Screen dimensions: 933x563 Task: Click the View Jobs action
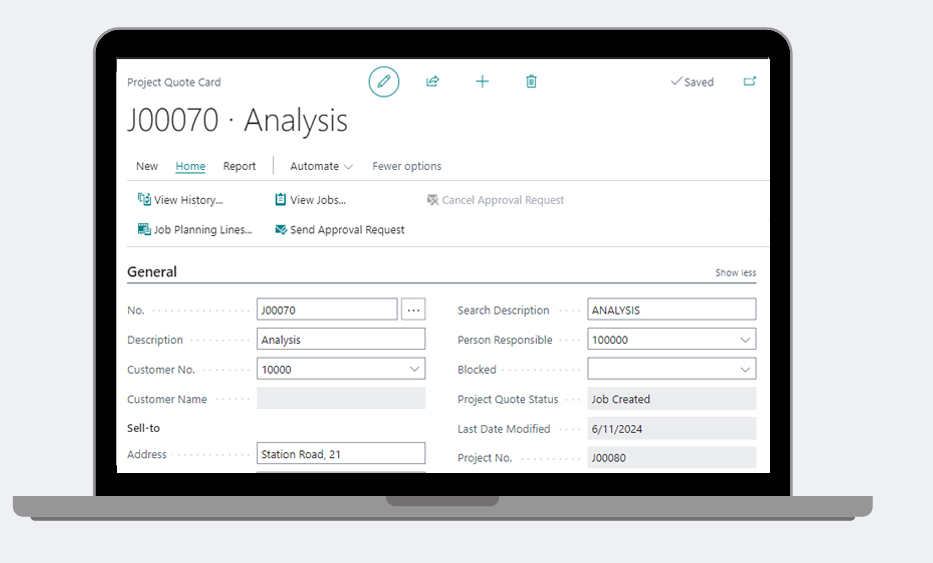click(x=311, y=200)
